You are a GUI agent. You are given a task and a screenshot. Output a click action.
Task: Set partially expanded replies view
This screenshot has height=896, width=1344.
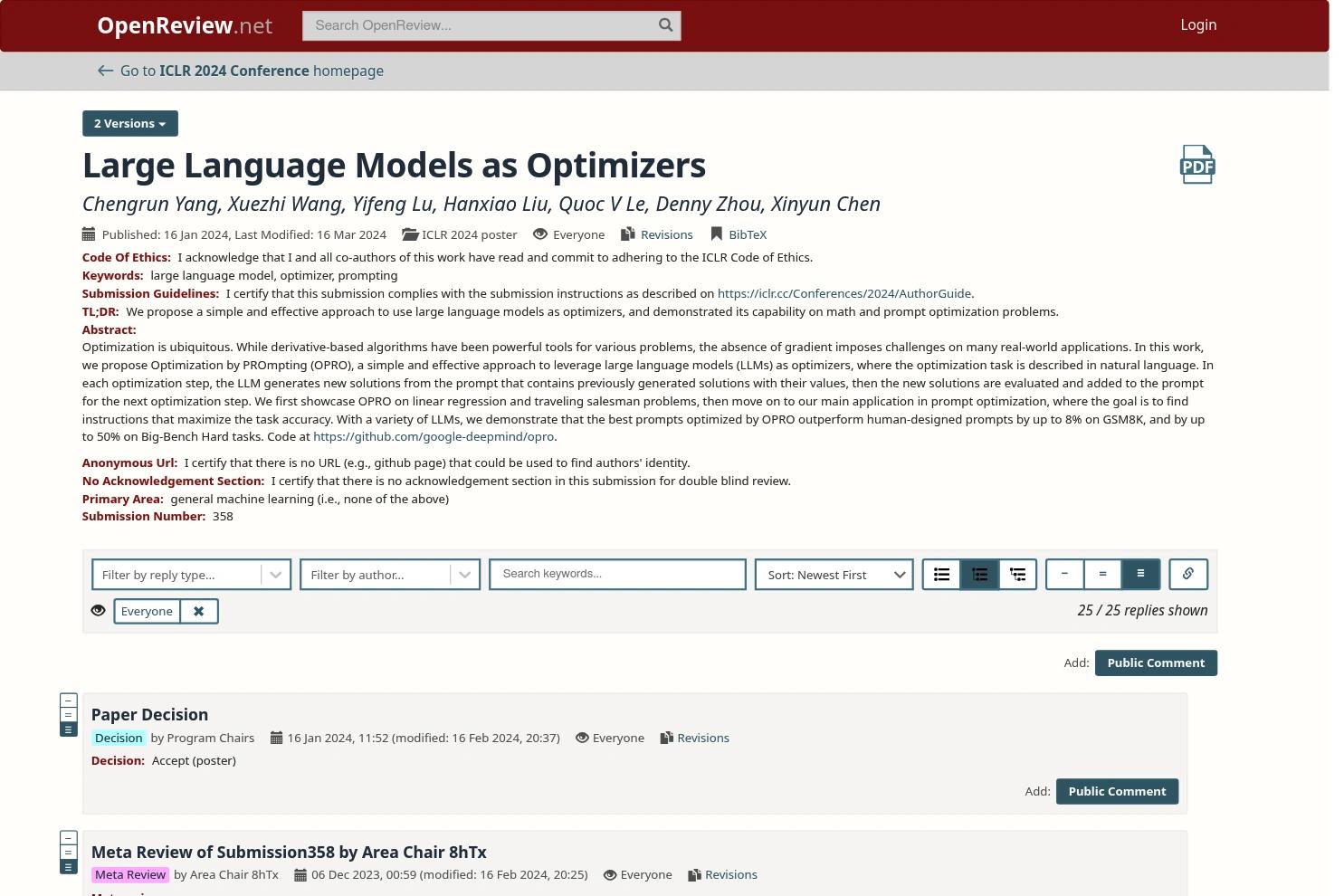(1102, 574)
